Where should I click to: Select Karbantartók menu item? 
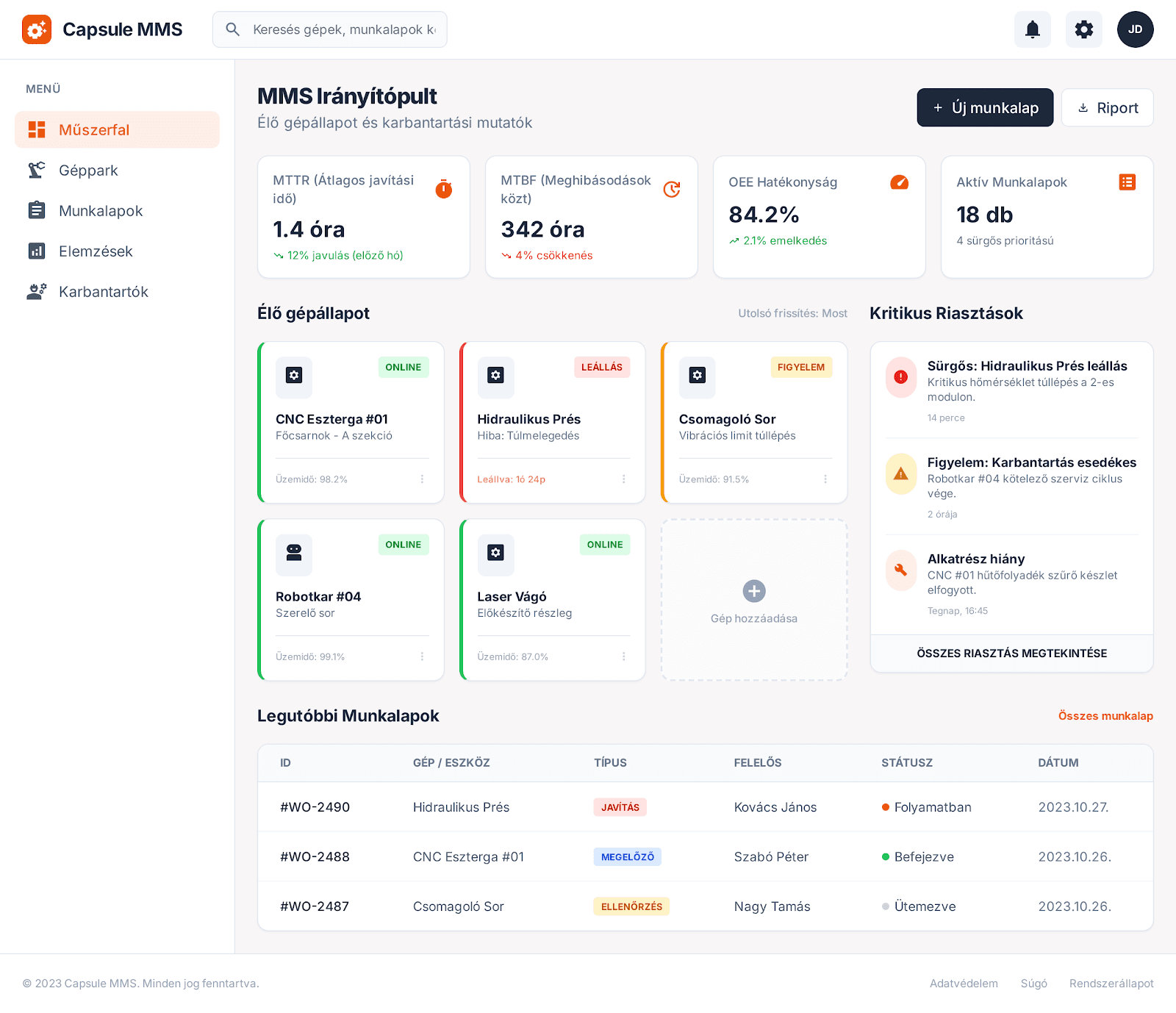(x=103, y=292)
